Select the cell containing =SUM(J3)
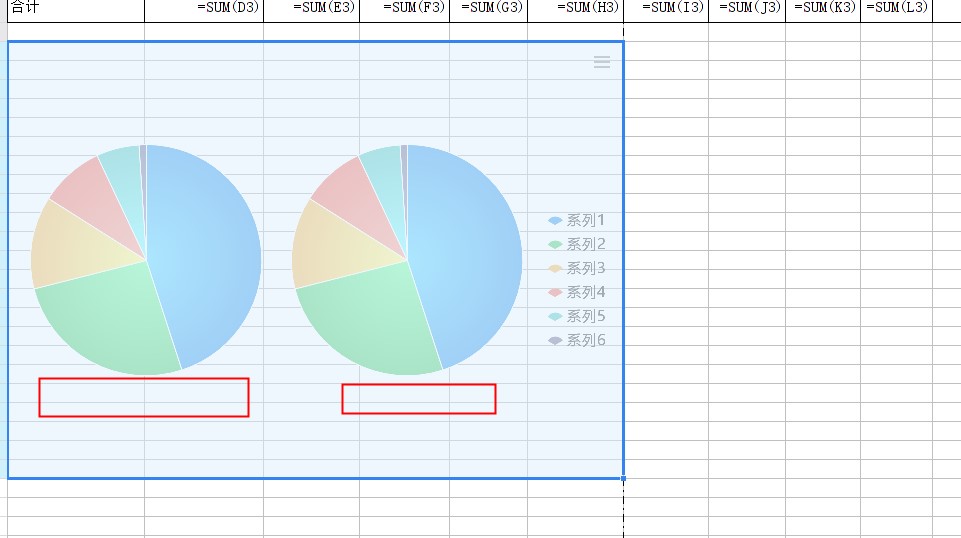The image size is (961, 538). coord(747,11)
